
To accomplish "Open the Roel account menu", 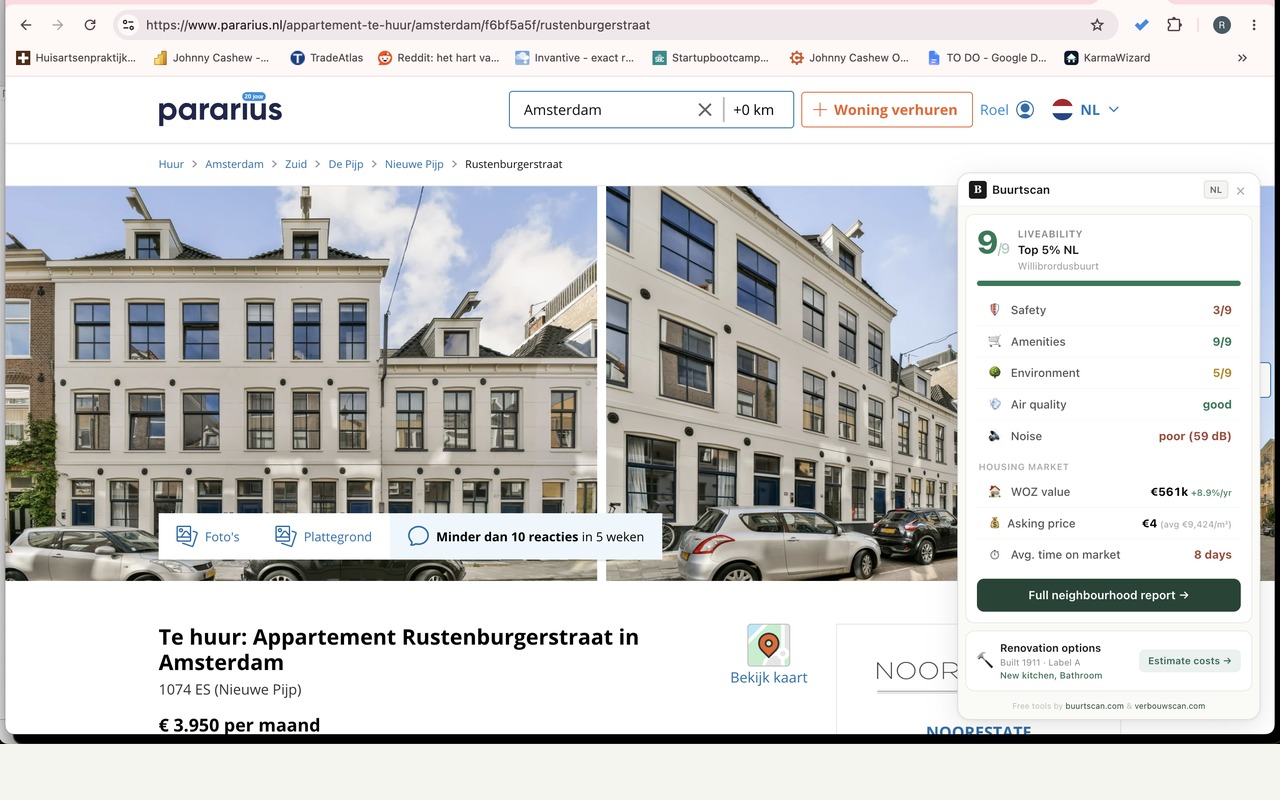I will [1007, 110].
